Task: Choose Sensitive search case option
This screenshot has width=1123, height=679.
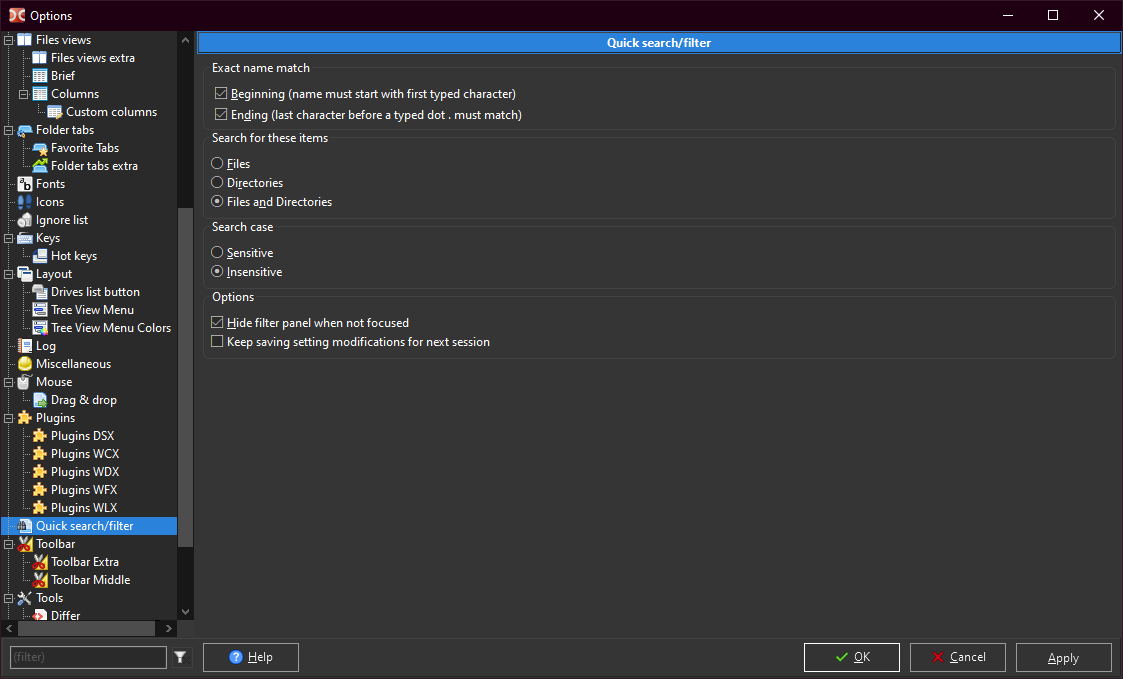Action: coord(217,253)
